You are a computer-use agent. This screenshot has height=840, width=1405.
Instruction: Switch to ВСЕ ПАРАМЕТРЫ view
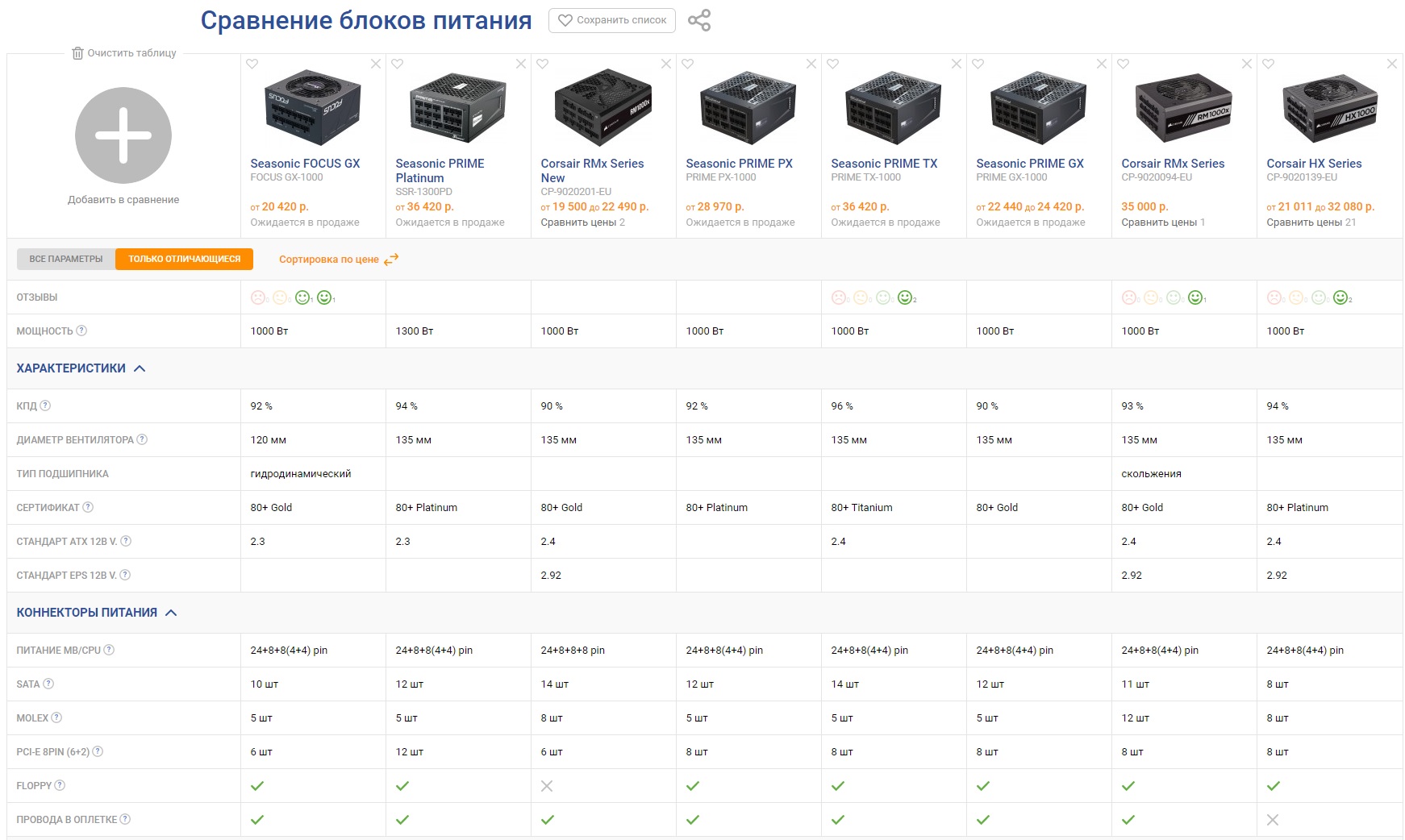click(x=66, y=259)
